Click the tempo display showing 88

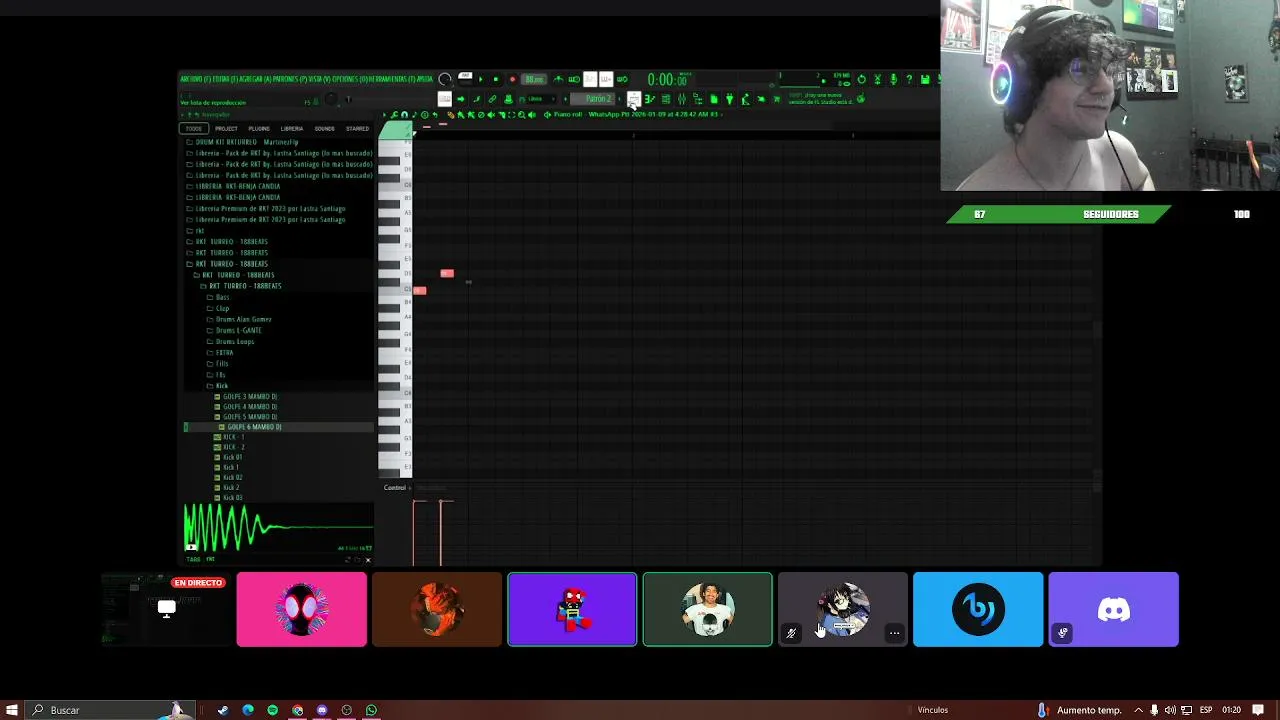[x=534, y=79]
